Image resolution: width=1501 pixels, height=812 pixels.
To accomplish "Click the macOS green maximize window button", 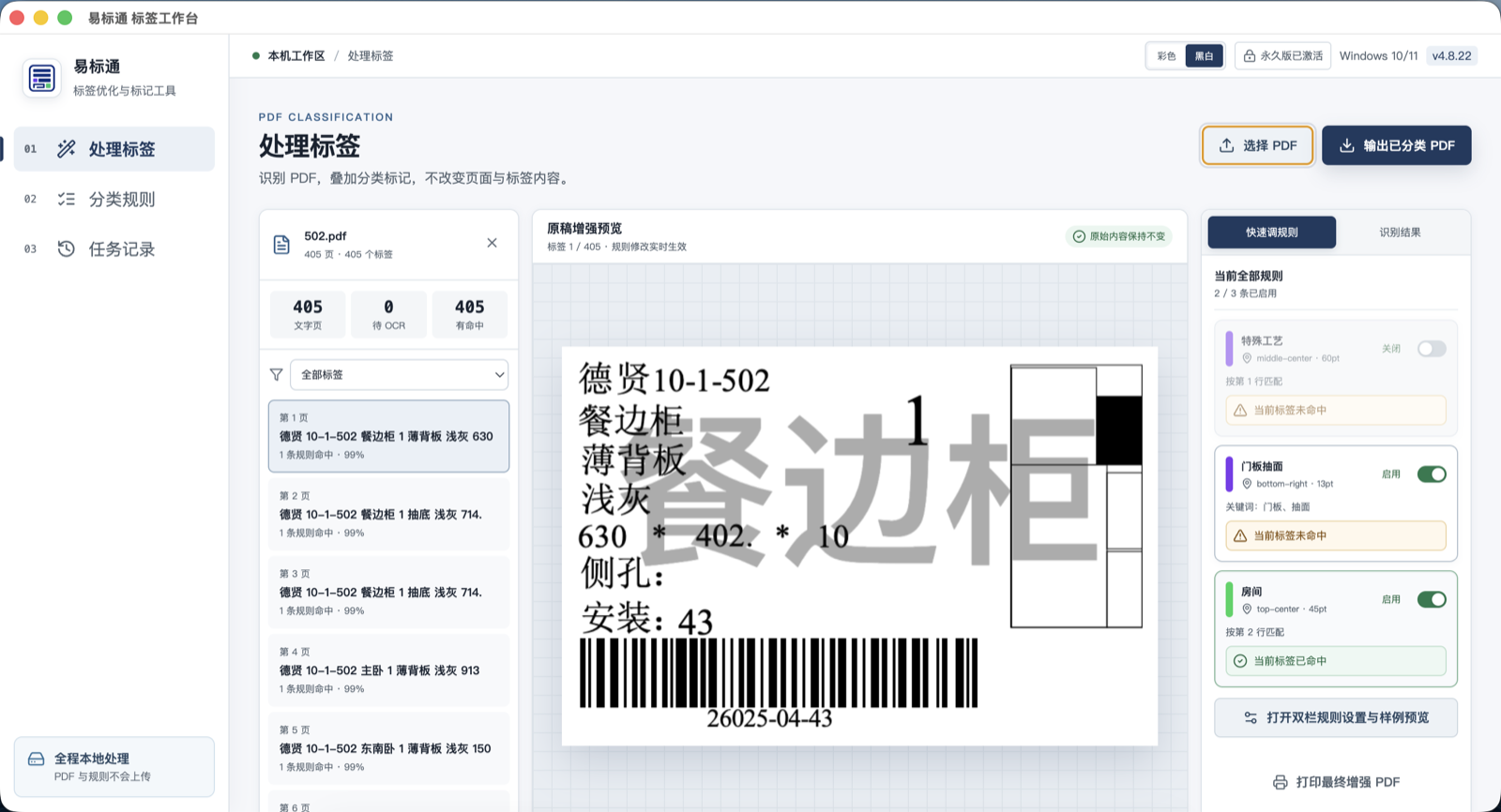I will (65, 18).
